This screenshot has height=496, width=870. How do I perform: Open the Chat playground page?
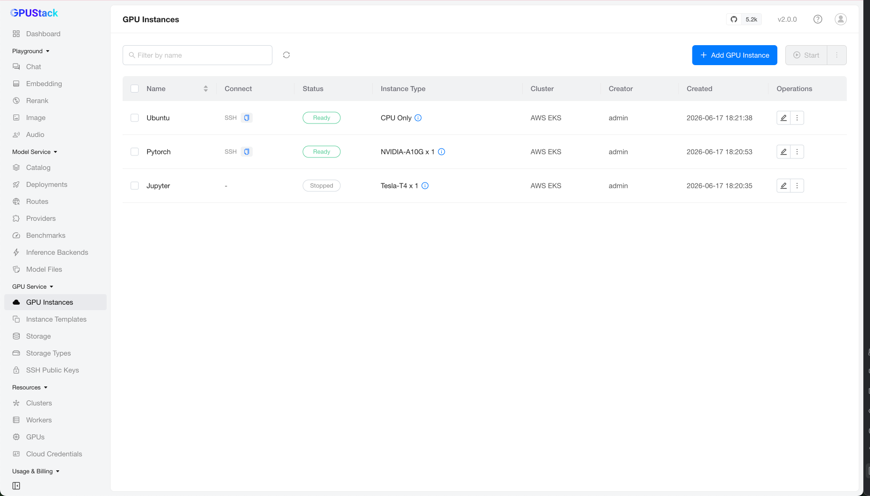coord(55,67)
